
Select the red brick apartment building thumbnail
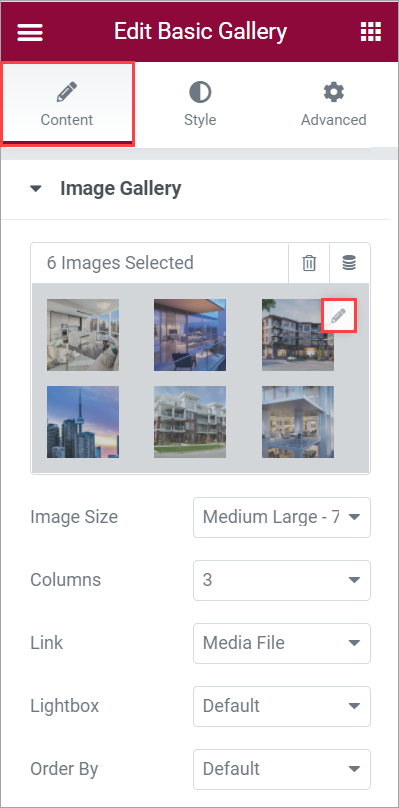click(x=190, y=422)
